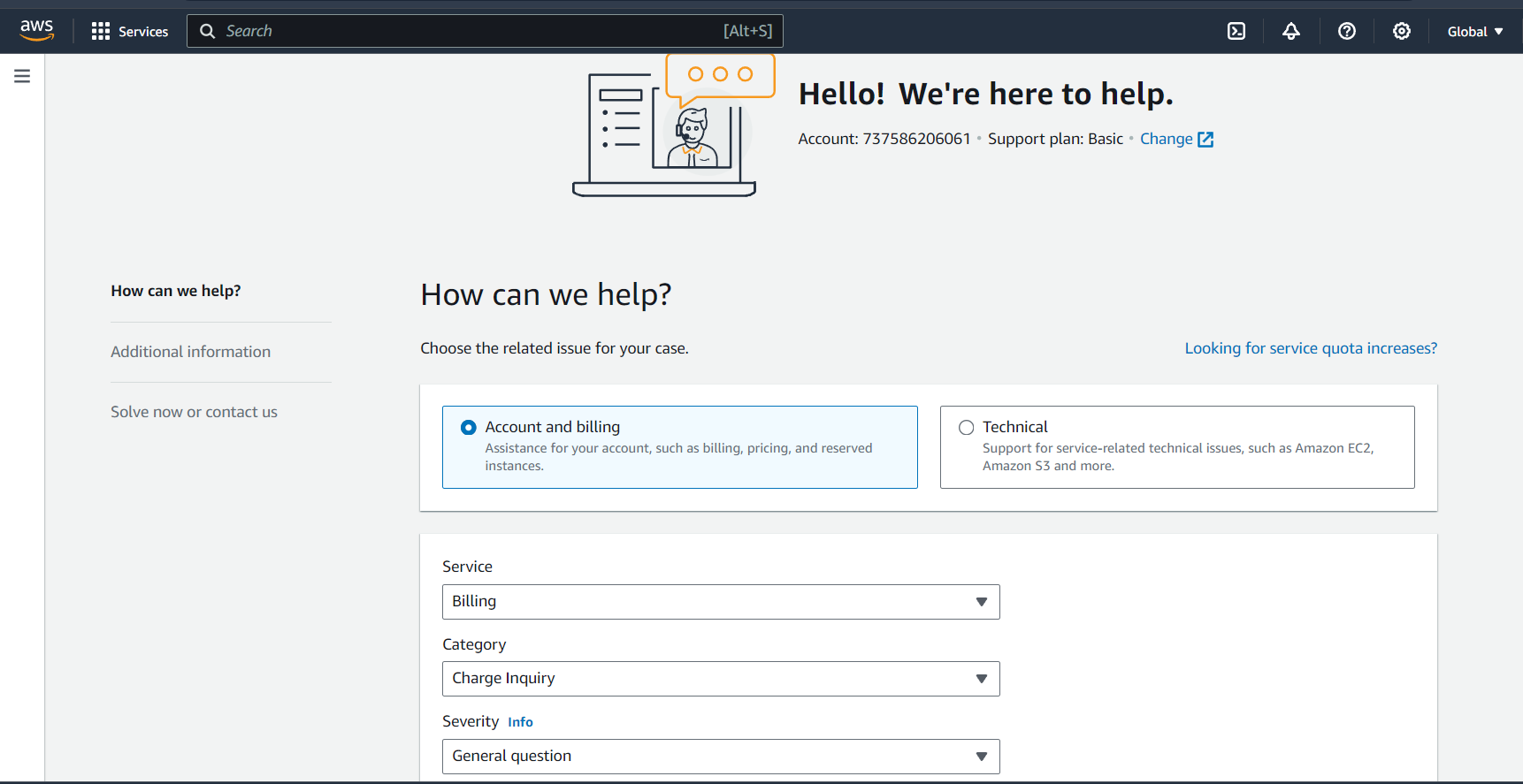Image resolution: width=1523 pixels, height=784 pixels.
Task: Open the Global region selector
Action: tap(1474, 31)
